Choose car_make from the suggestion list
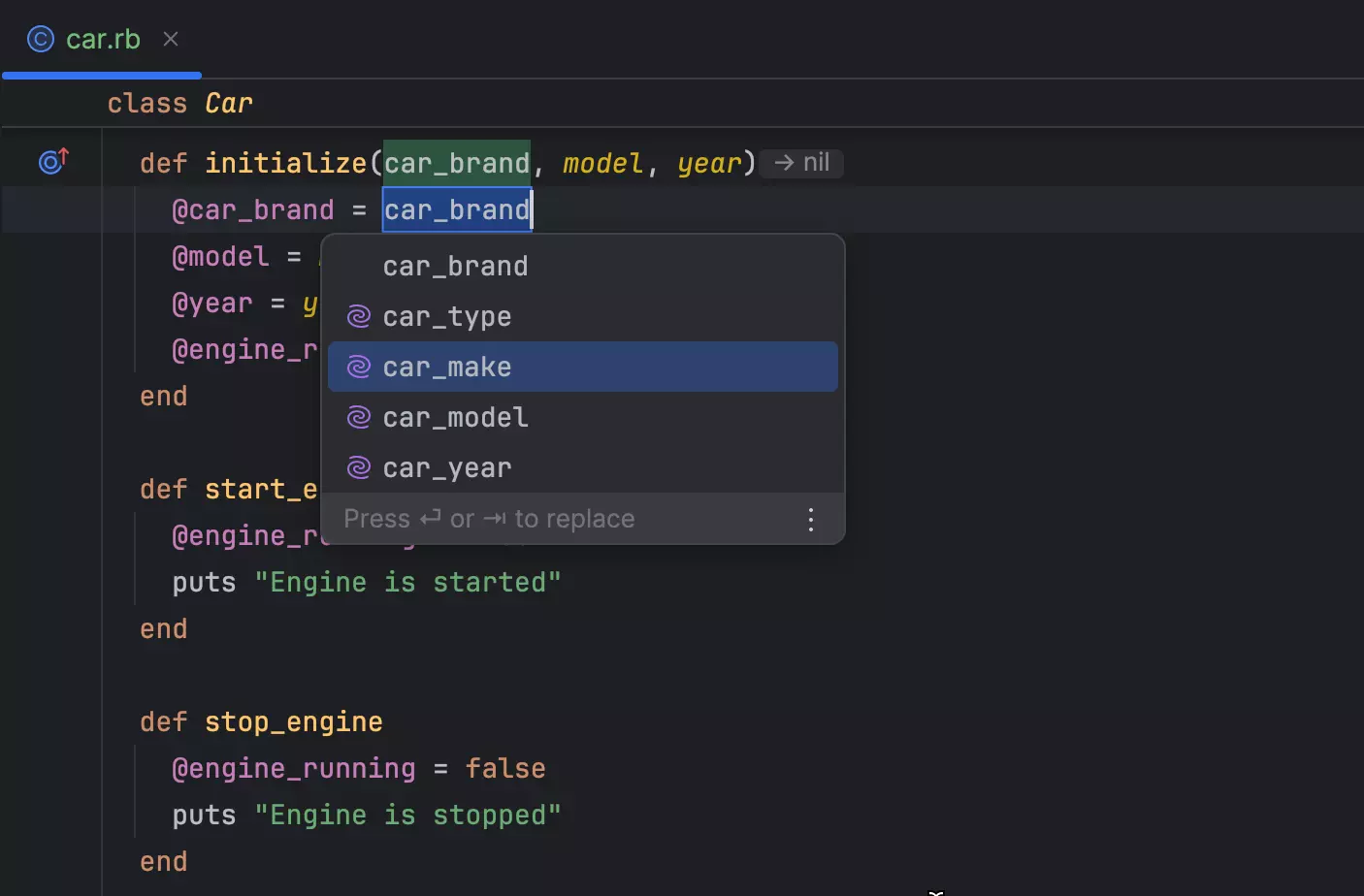The width and height of the screenshot is (1364, 896). coord(446,366)
